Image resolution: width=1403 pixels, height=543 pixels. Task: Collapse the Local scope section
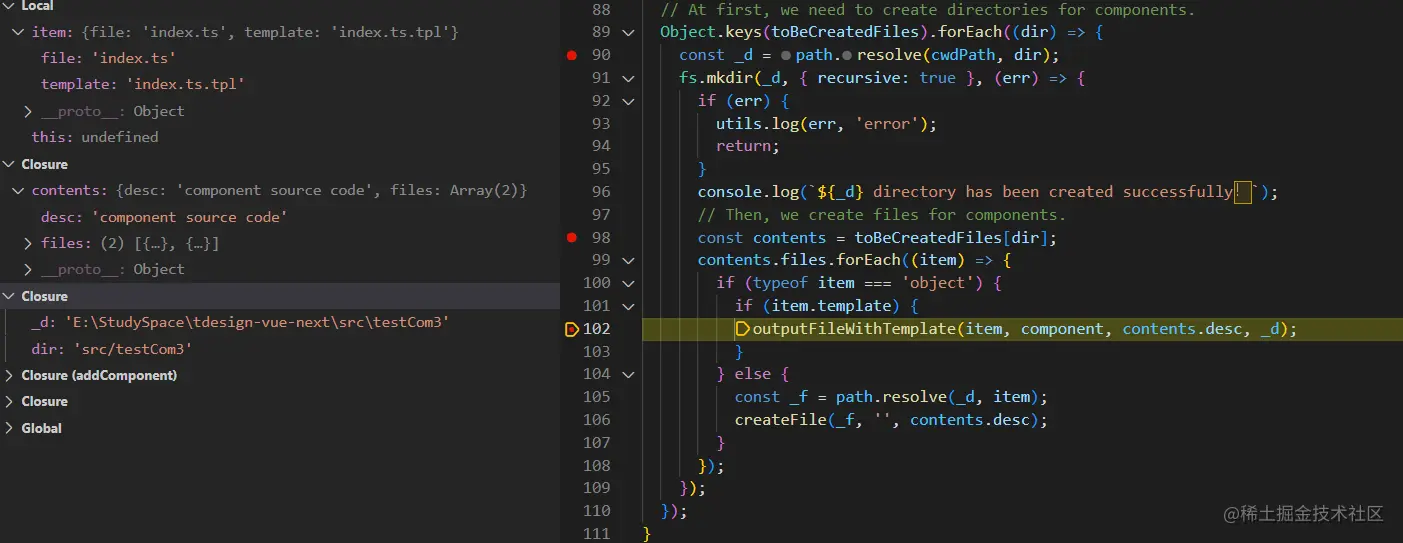(x=10, y=6)
